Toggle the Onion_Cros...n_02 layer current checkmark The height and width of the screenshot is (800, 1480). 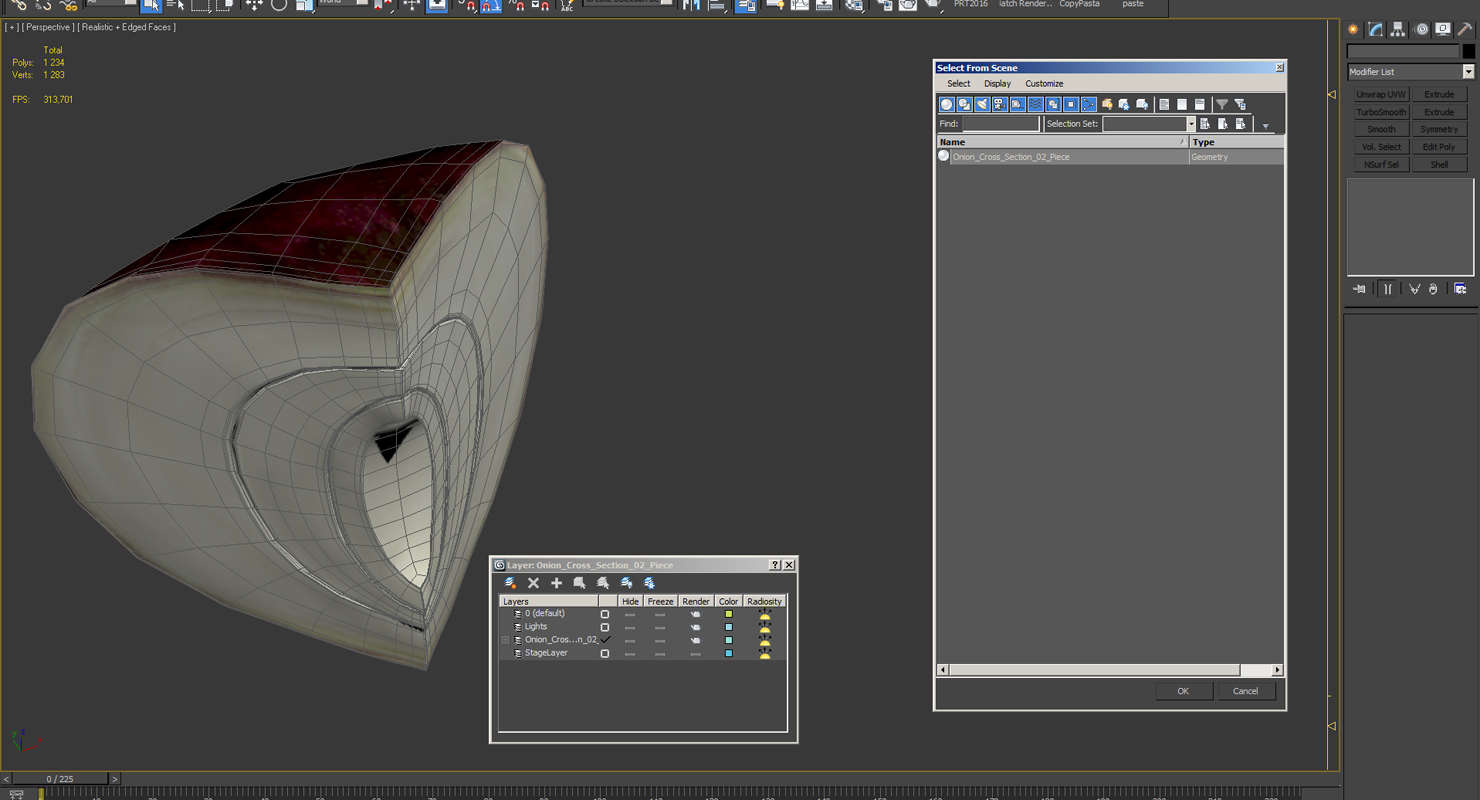pos(605,640)
